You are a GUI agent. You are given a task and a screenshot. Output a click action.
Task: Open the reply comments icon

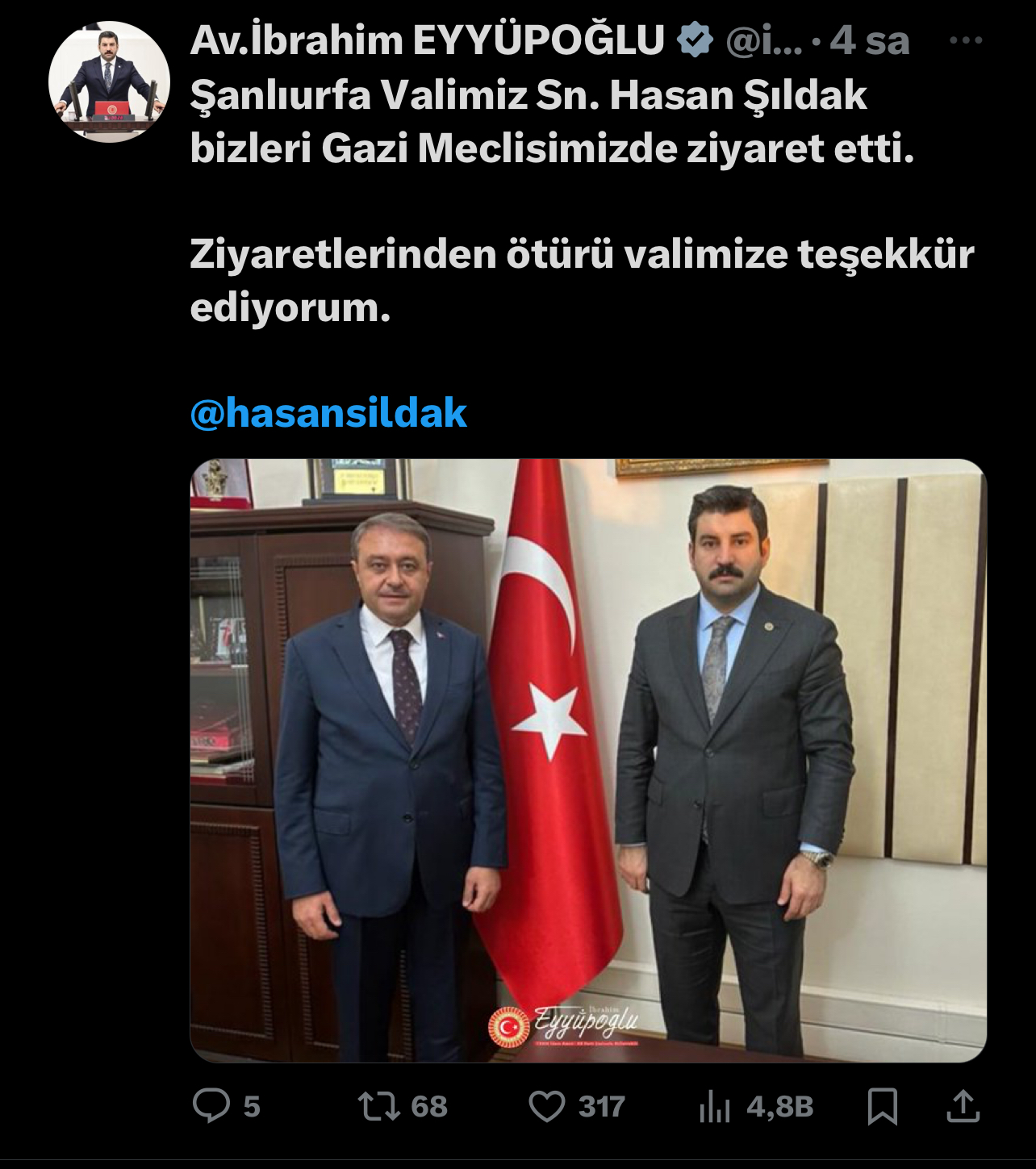point(211,1106)
